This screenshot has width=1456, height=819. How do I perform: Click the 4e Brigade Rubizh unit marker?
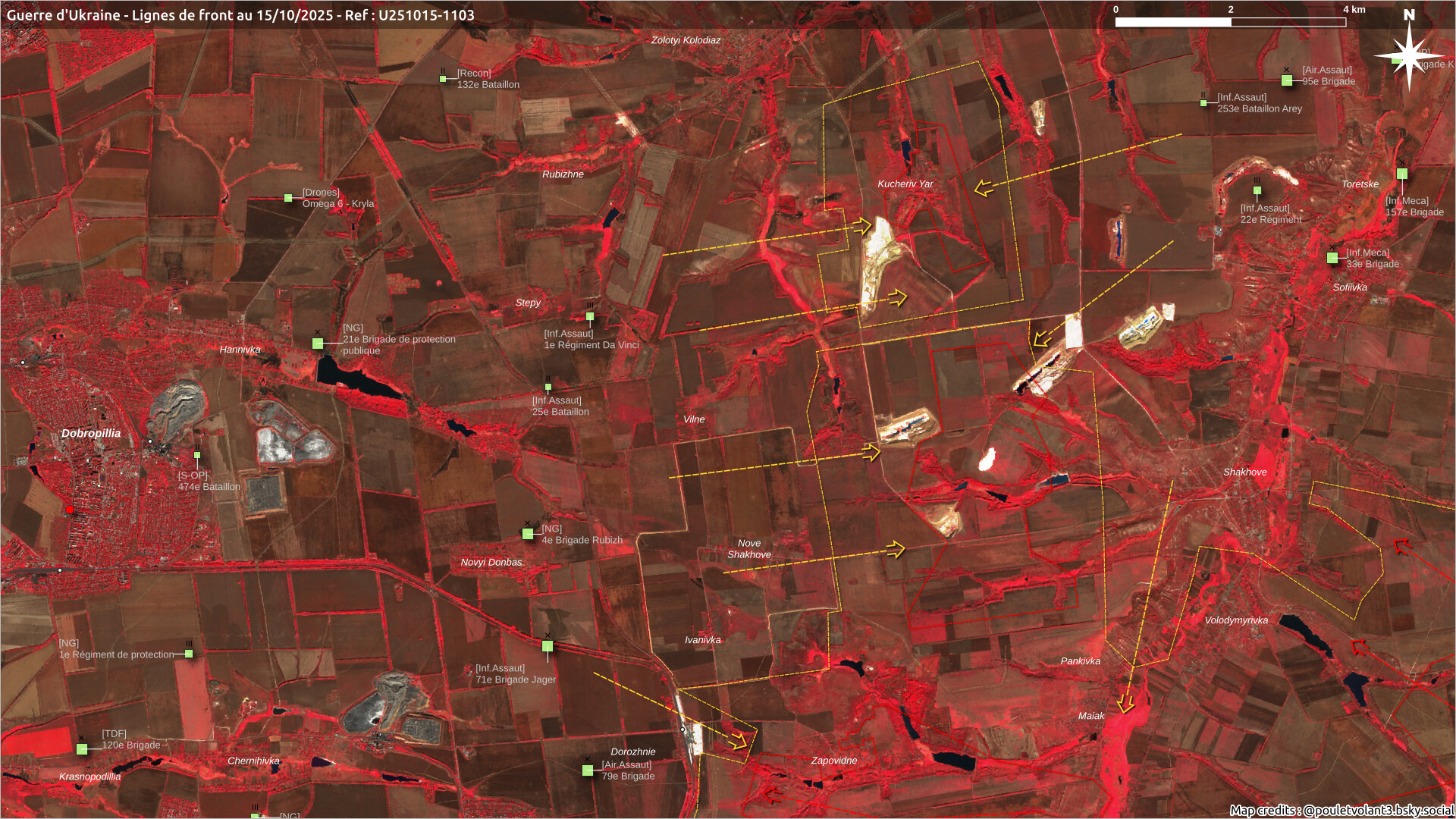[x=528, y=534]
